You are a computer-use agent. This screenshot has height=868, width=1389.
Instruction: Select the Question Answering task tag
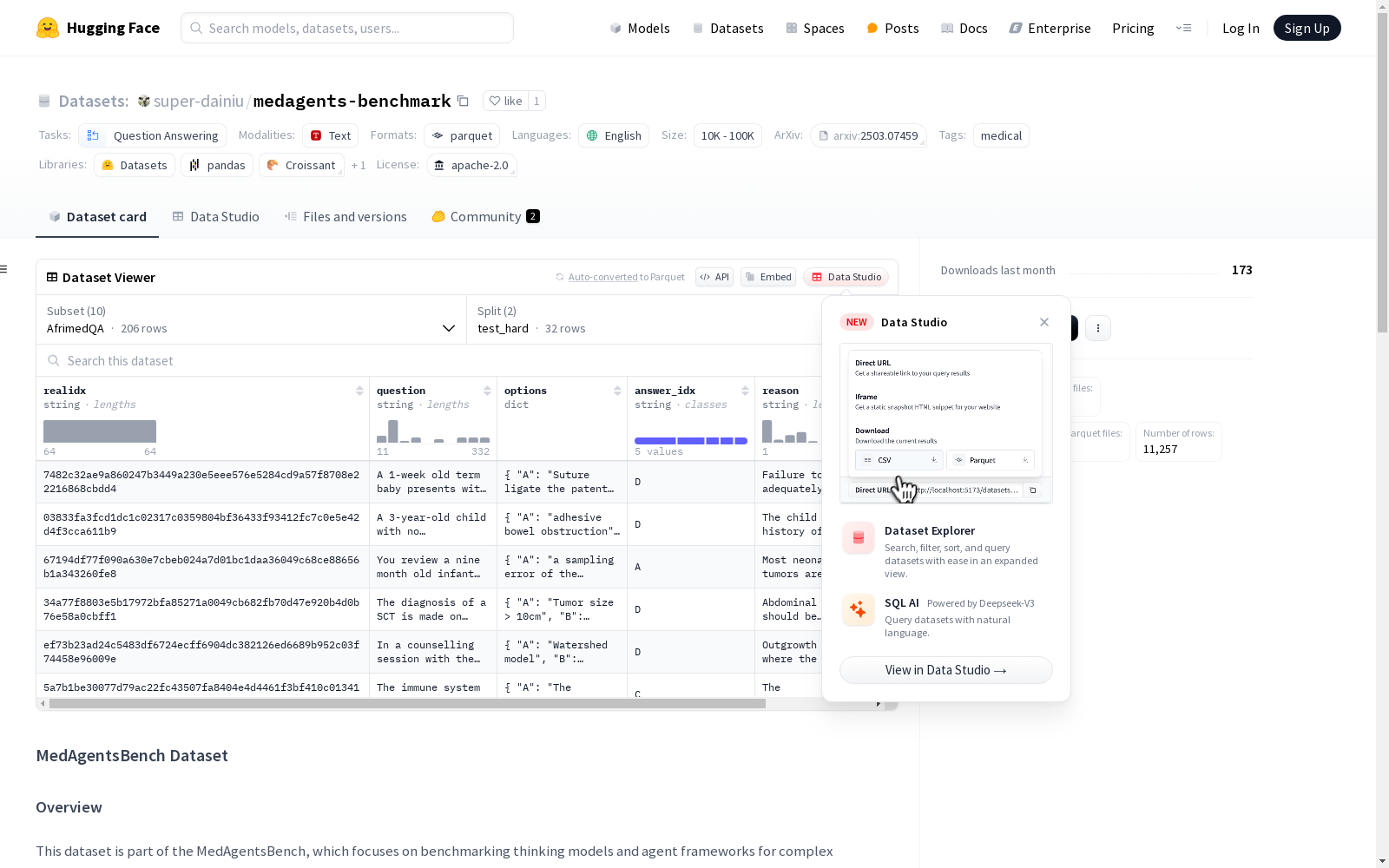(x=152, y=135)
